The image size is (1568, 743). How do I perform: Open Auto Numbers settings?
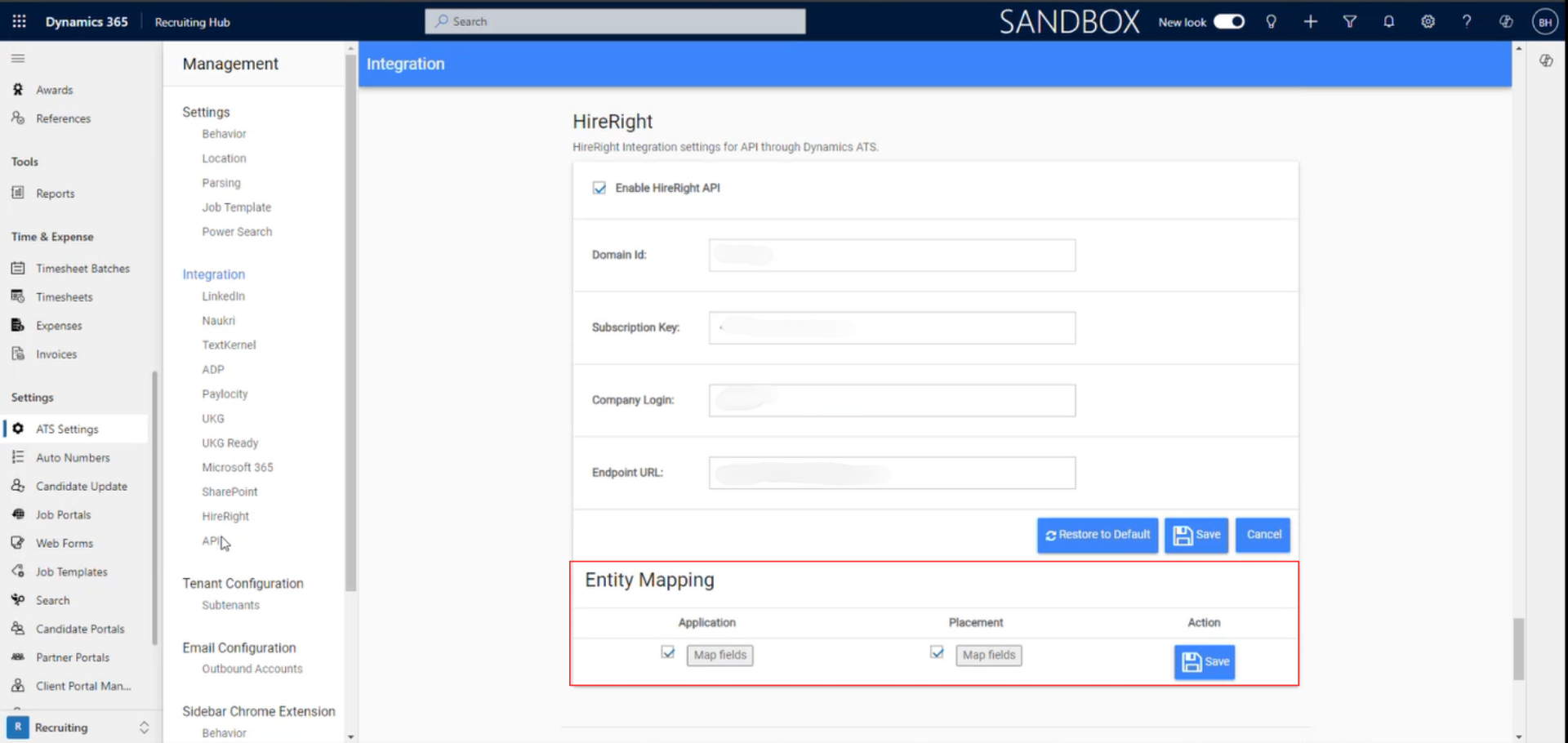pos(73,458)
